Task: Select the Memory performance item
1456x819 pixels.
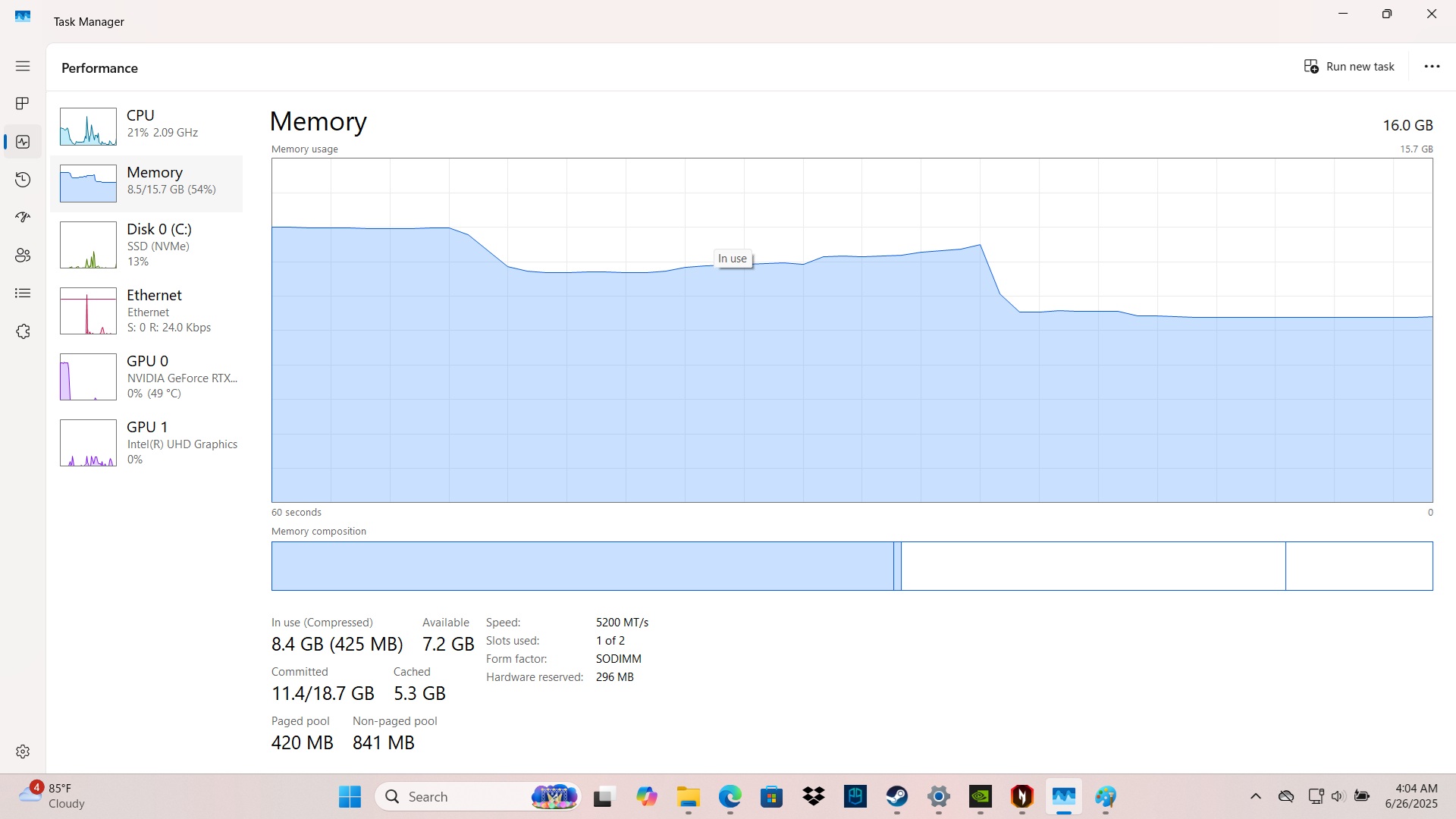Action: coord(146,184)
